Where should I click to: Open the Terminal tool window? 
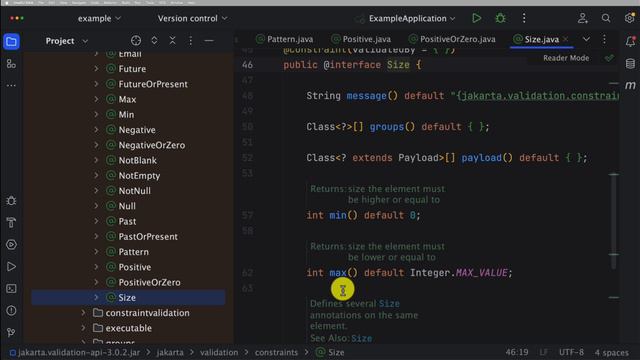(x=11, y=289)
